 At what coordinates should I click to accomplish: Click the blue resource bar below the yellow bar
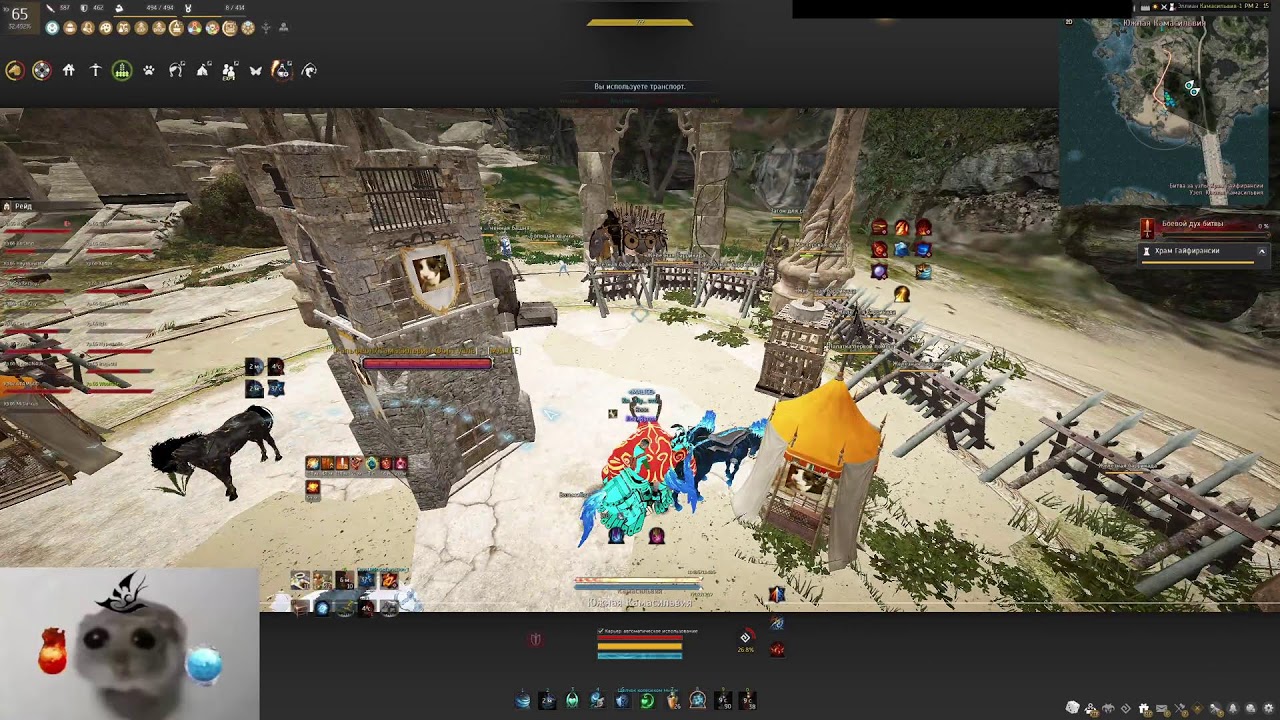[639, 654]
